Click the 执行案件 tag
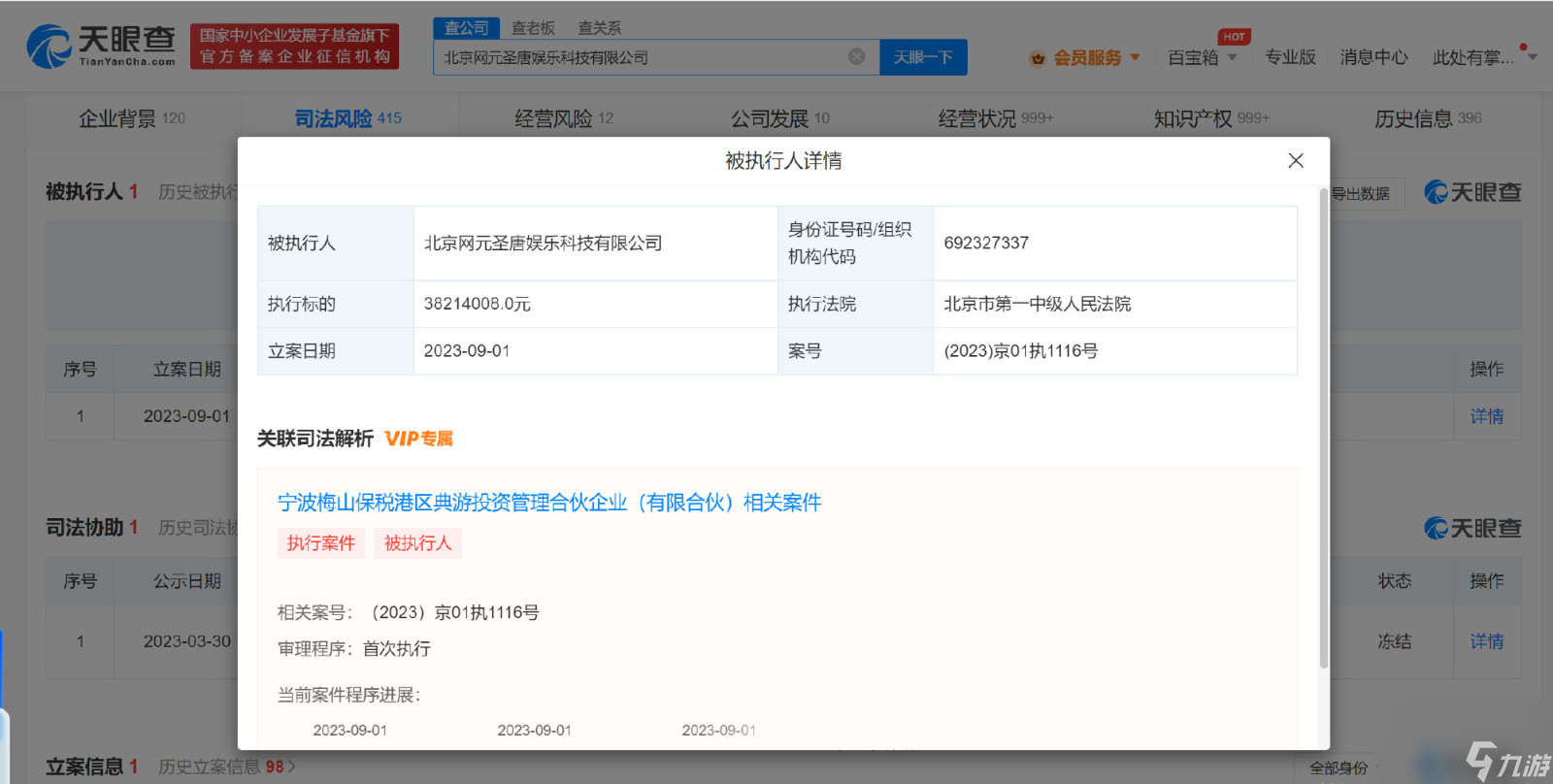Image resolution: width=1553 pixels, height=784 pixels. click(321, 543)
